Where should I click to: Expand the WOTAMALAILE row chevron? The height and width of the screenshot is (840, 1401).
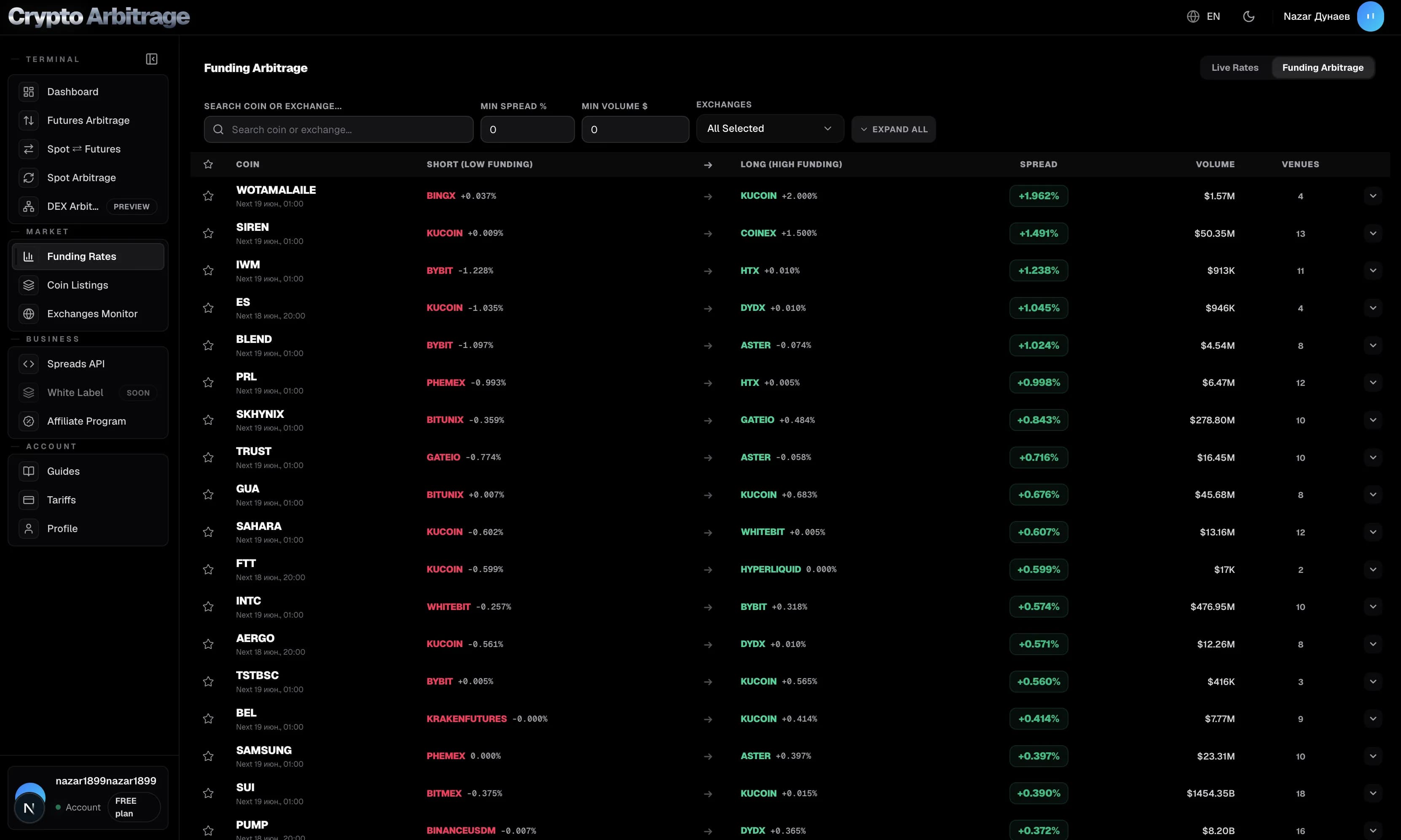click(x=1373, y=196)
